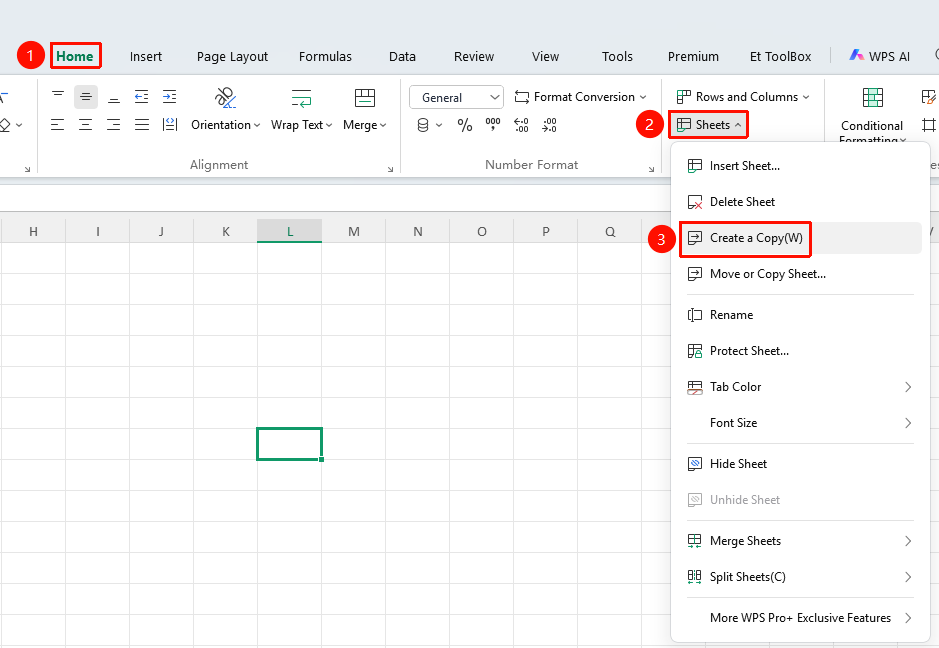Open the Formulas ribbon tab
This screenshot has height=648, width=939.
[x=325, y=56]
